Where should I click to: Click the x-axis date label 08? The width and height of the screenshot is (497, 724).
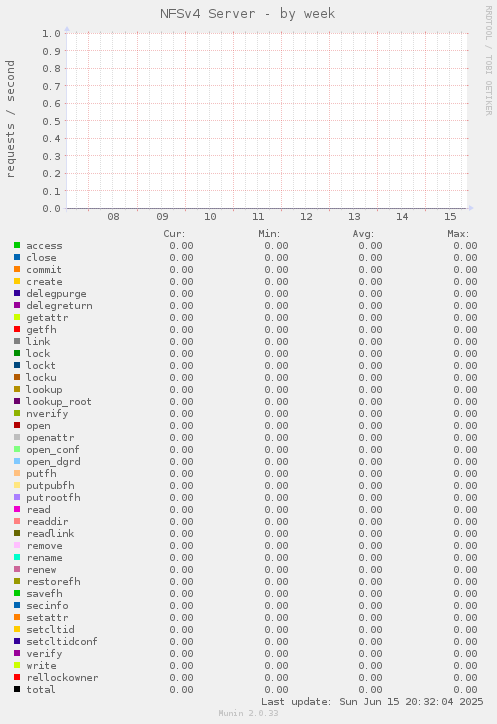(113, 217)
